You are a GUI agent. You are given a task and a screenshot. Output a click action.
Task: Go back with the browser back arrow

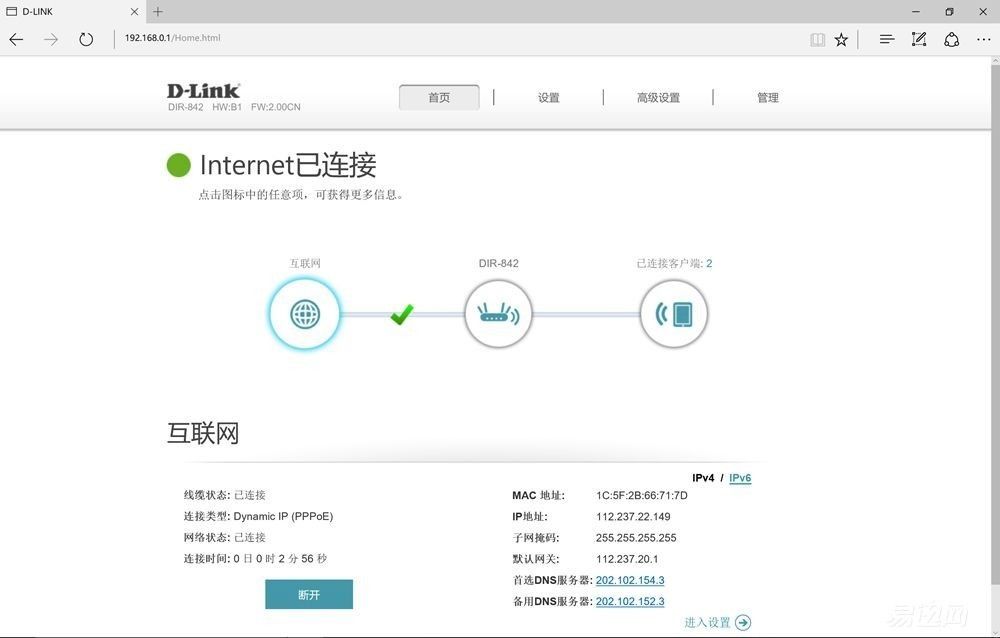point(17,39)
